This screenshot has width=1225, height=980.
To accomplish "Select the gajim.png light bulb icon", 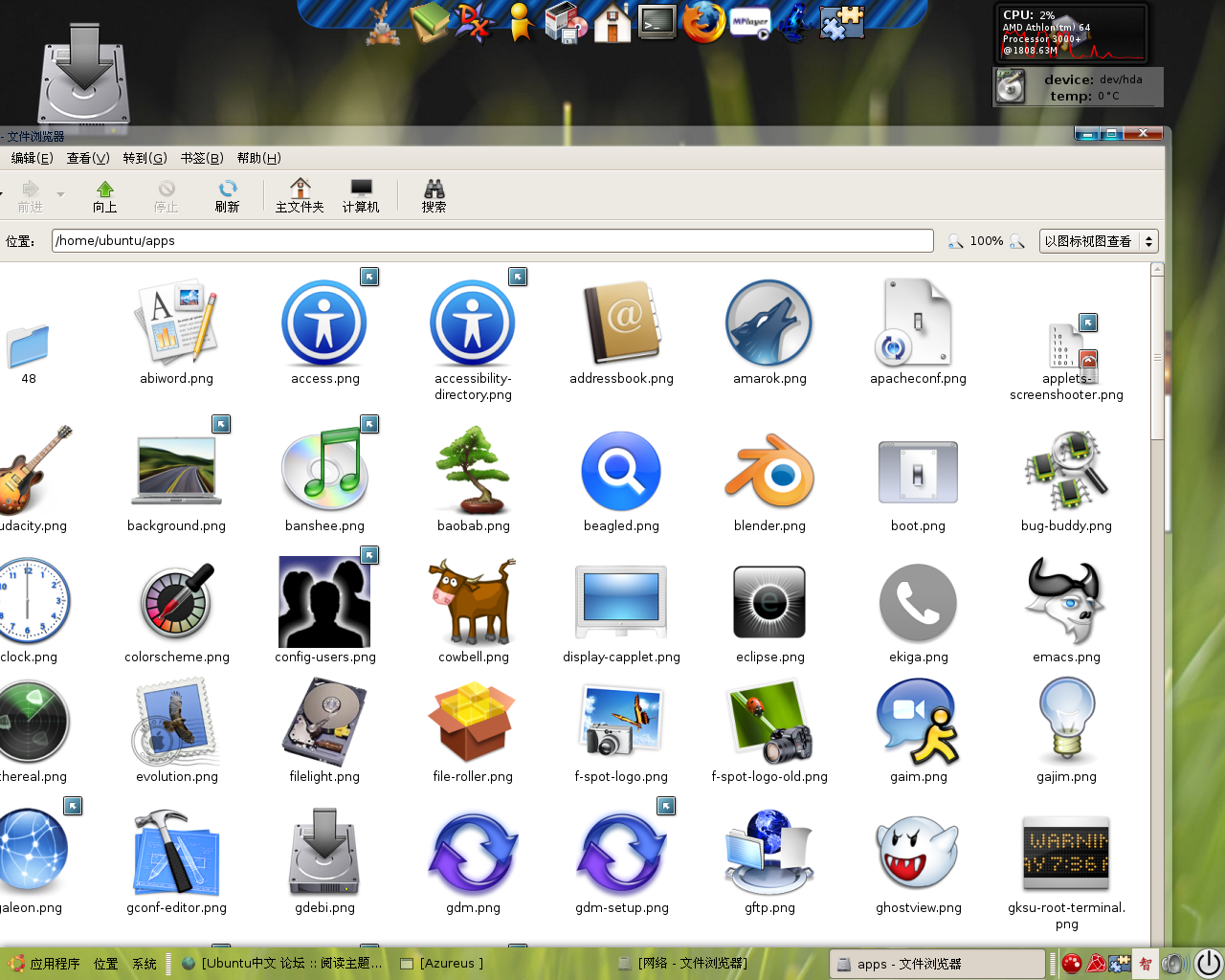I will click(1066, 720).
